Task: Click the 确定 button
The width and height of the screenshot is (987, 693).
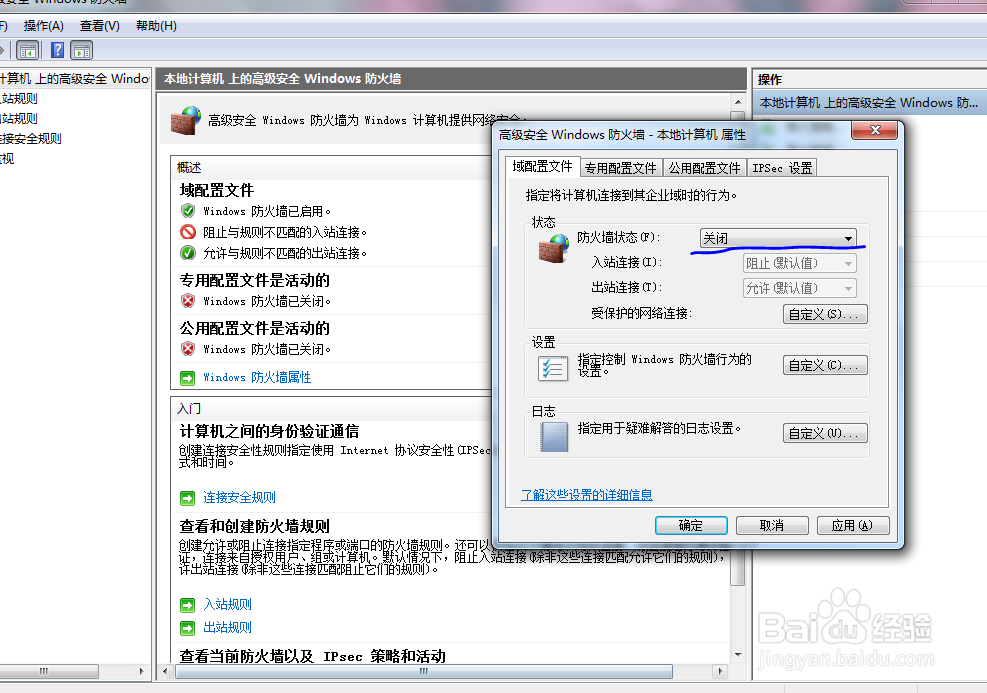Action: tap(691, 526)
